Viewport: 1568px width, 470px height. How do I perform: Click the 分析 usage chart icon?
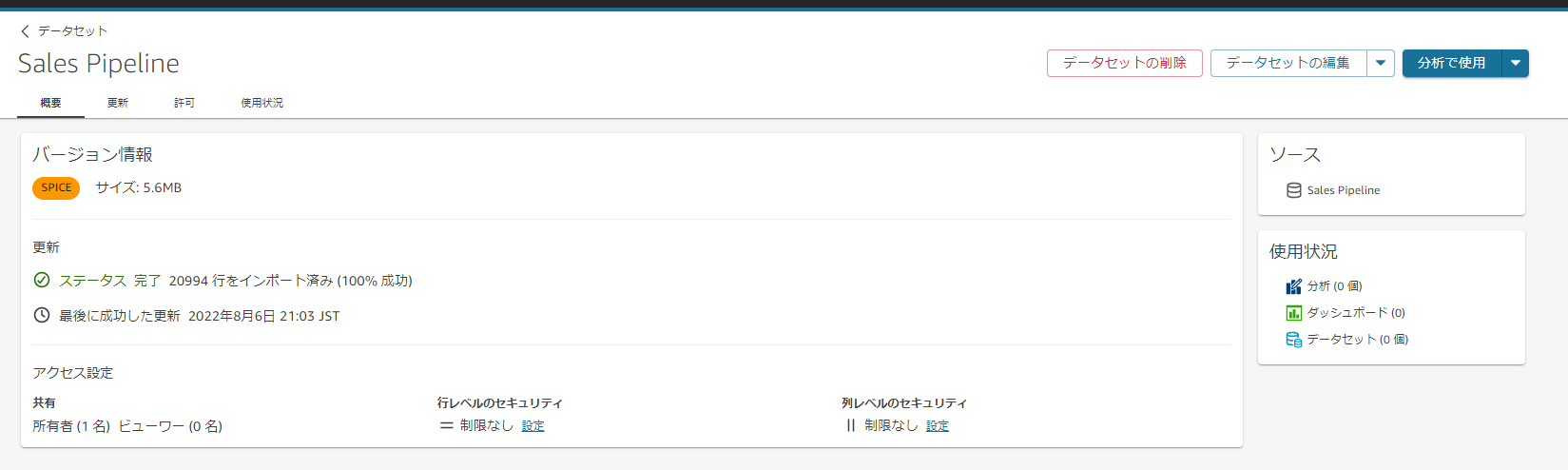click(x=1293, y=286)
